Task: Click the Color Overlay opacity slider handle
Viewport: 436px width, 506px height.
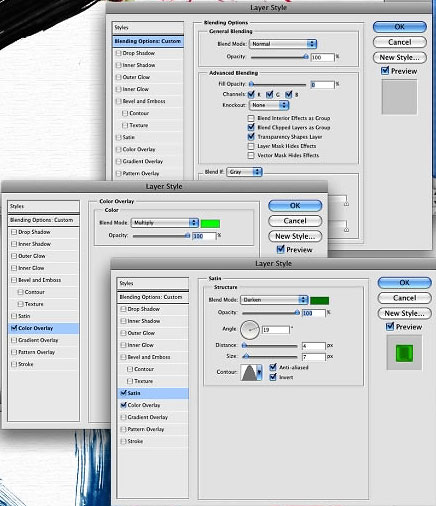Action: point(187,236)
